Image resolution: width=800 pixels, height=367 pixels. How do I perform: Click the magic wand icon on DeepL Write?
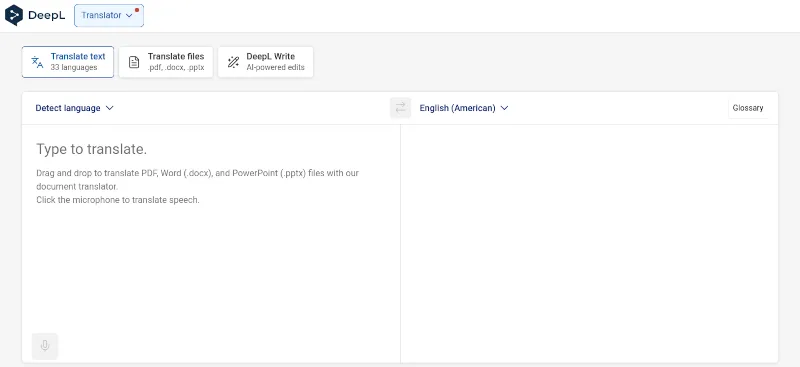point(233,62)
